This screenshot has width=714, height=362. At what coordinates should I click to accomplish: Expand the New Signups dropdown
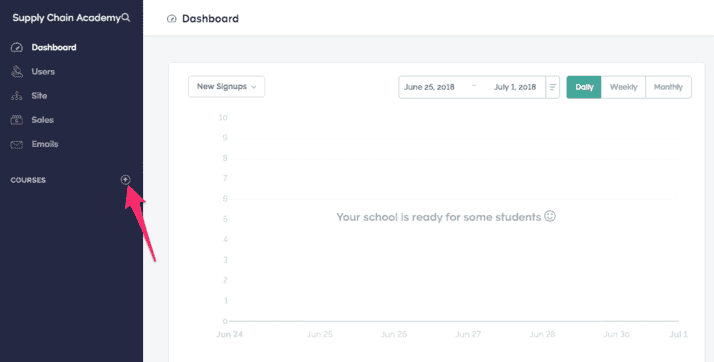point(226,87)
